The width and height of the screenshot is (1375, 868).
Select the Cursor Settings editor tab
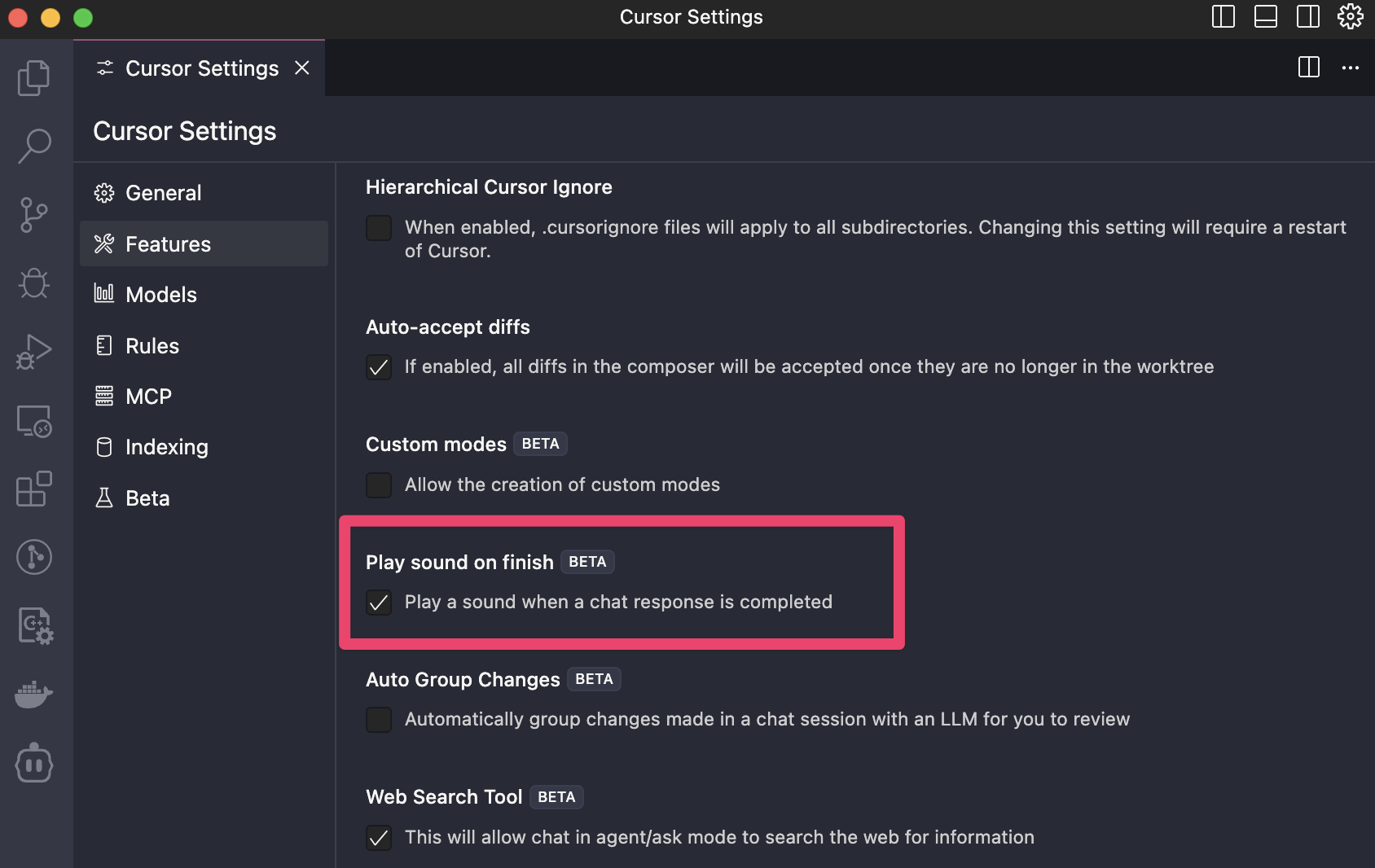[x=200, y=68]
